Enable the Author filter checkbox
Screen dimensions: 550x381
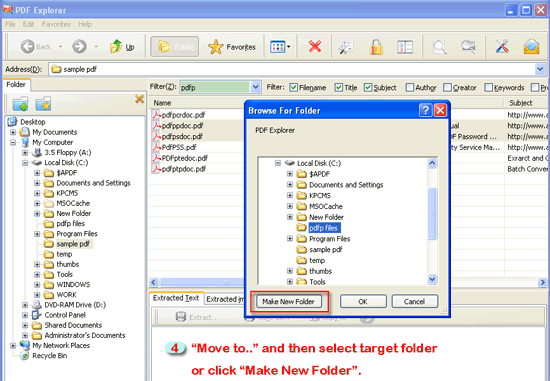409,87
